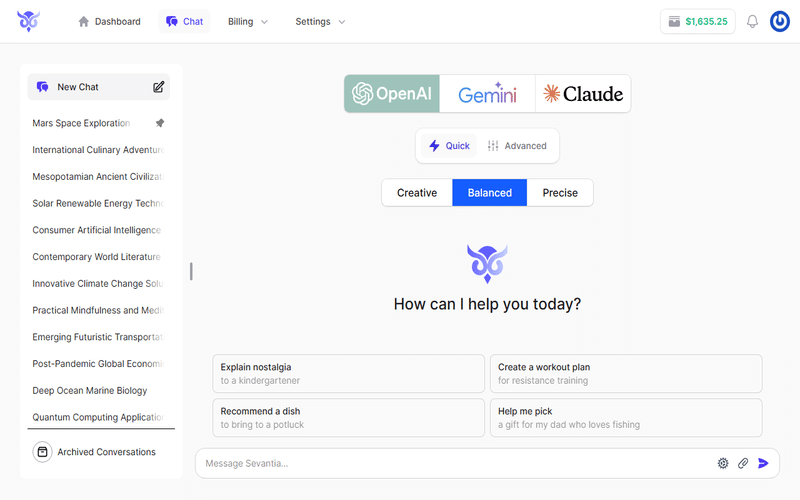
Task: Click the new chat compose icon
Action: (158, 87)
